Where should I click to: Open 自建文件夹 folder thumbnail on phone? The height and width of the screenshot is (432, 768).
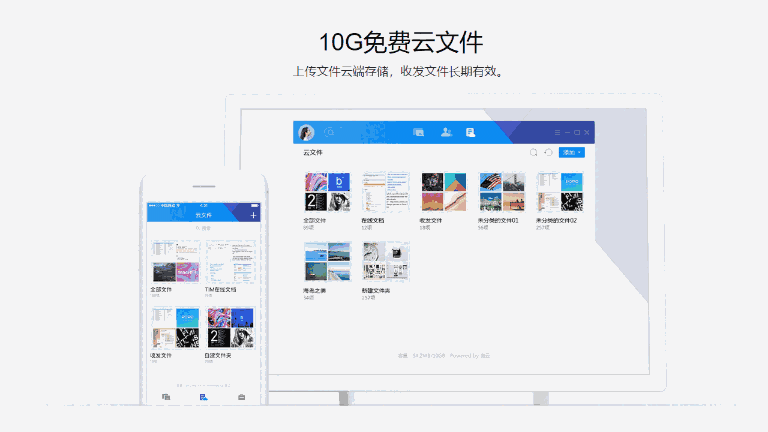pos(231,328)
